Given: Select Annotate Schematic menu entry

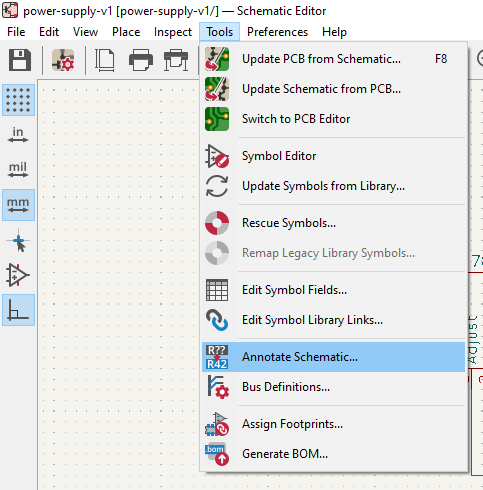Looking at the screenshot, I should point(333,357).
